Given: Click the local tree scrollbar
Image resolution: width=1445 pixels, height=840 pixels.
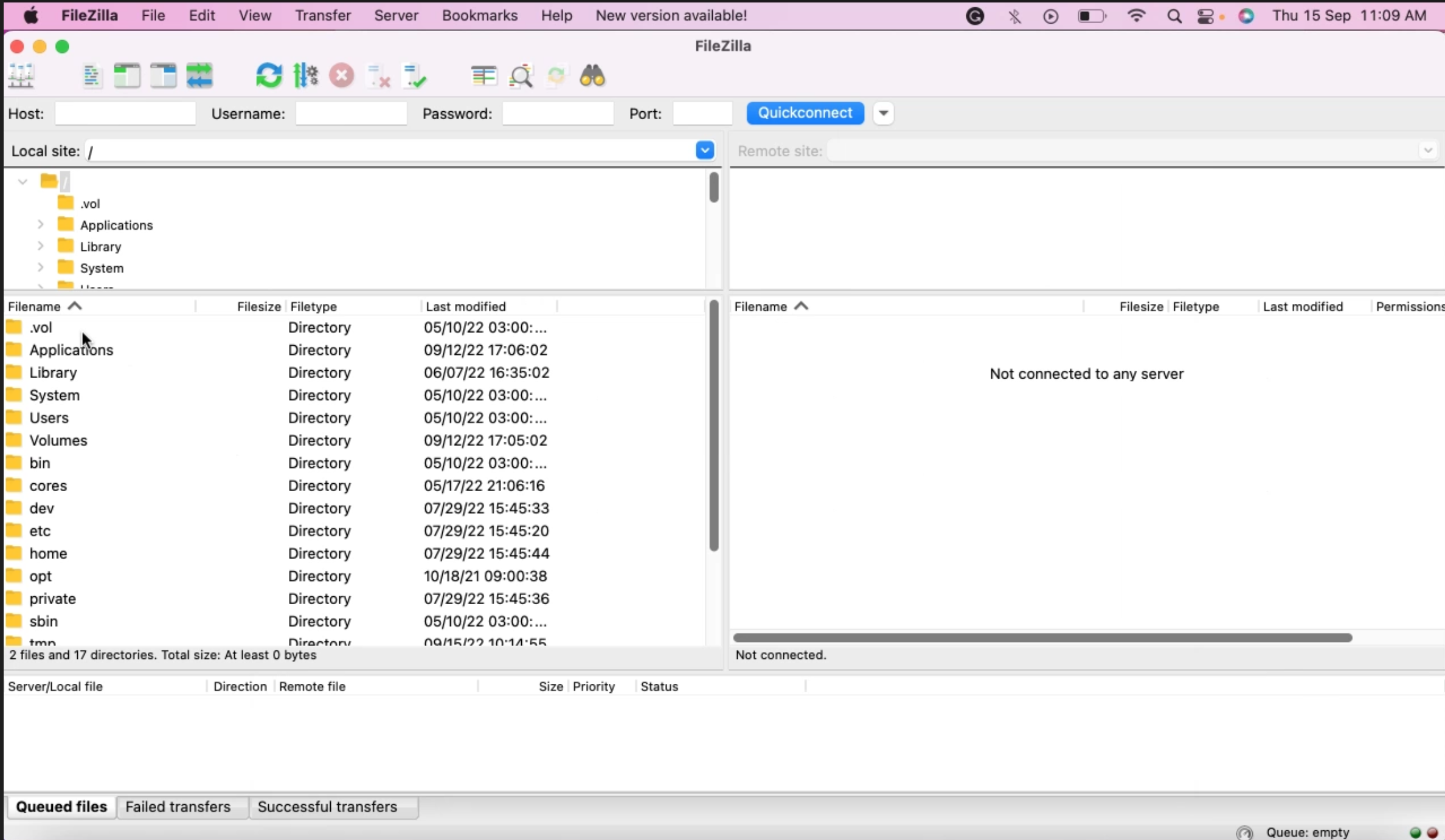Looking at the screenshot, I should click(714, 187).
